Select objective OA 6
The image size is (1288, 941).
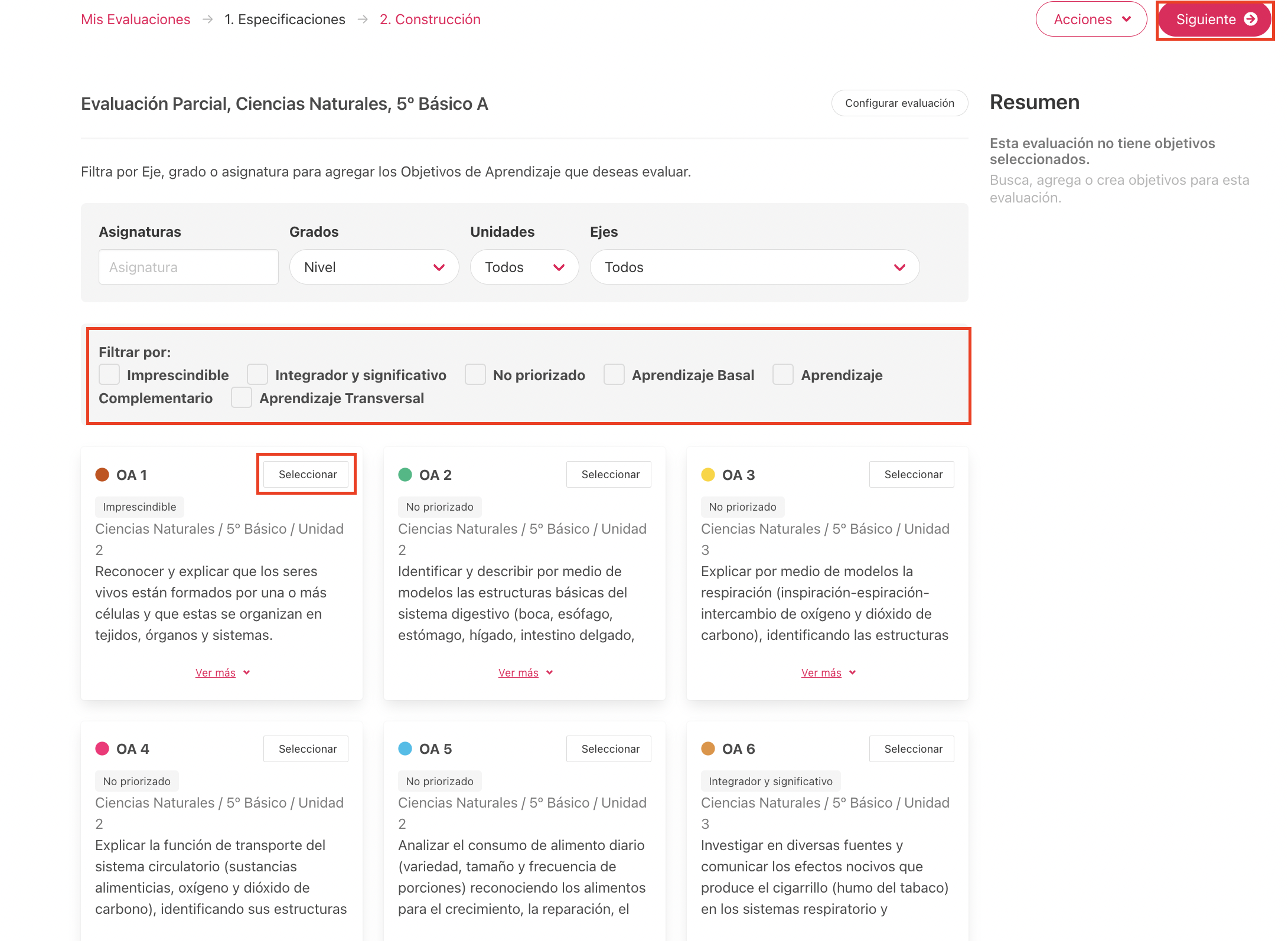912,749
